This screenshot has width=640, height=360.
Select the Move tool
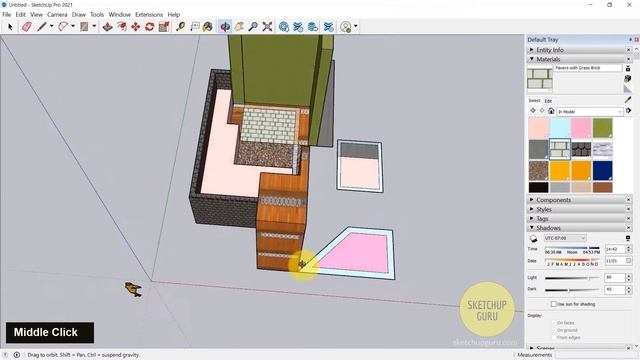click(136, 27)
